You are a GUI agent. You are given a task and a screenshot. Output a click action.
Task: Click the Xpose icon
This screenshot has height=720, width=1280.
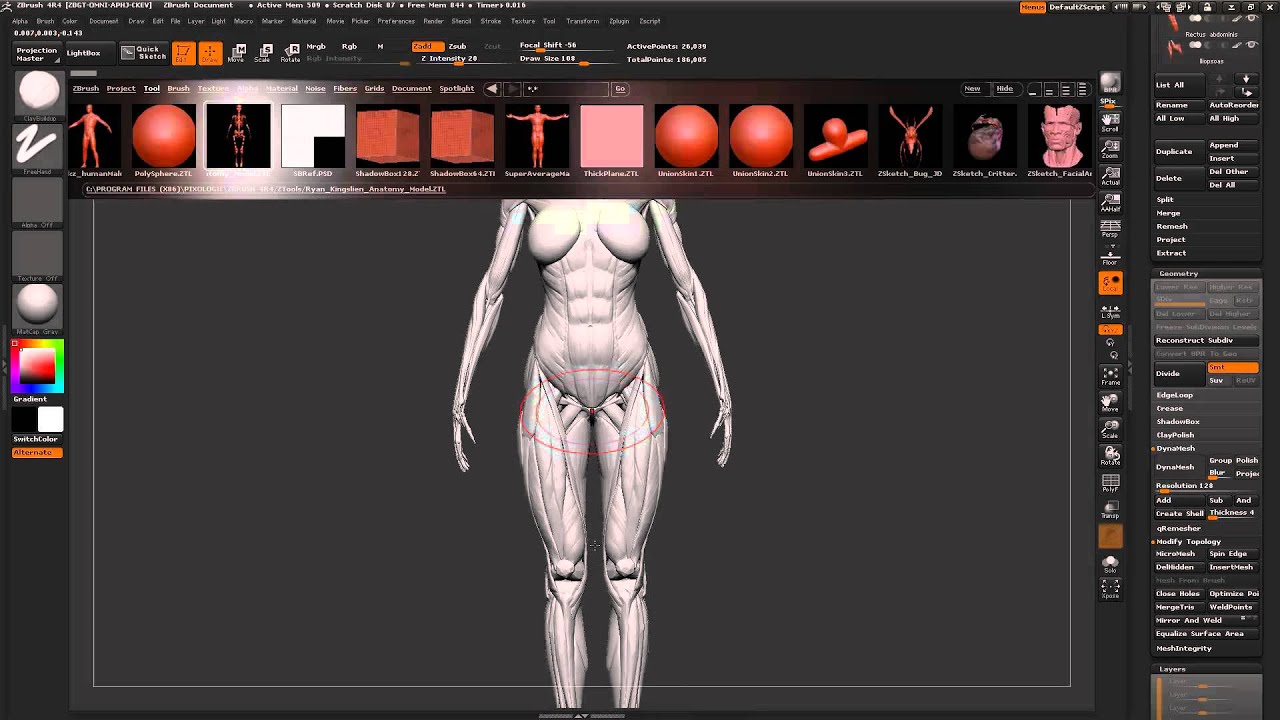pos(1110,591)
